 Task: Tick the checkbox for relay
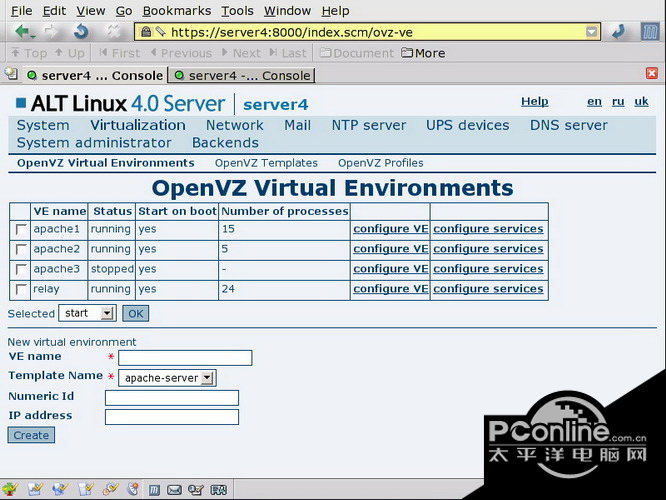tap(20, 289)
